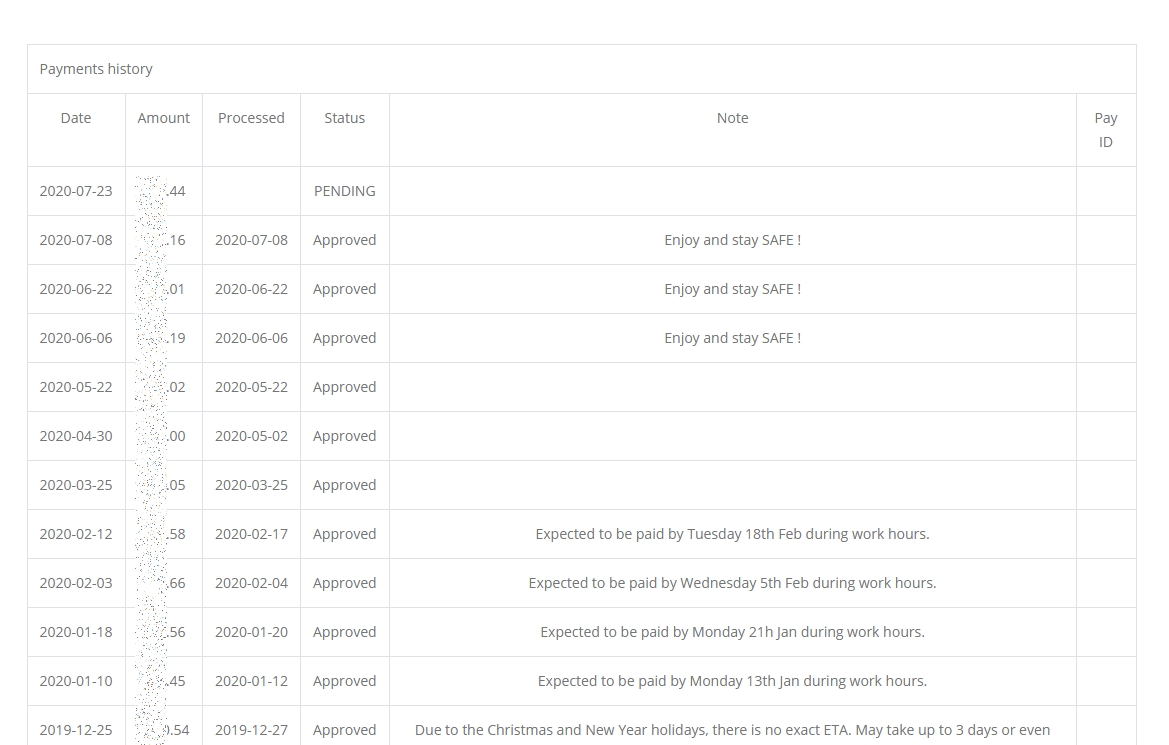Image resolution: width=1169 pixels, height=745 pixels.
Task: Click the Tuesday 18th Feb note
Action: 732,534
